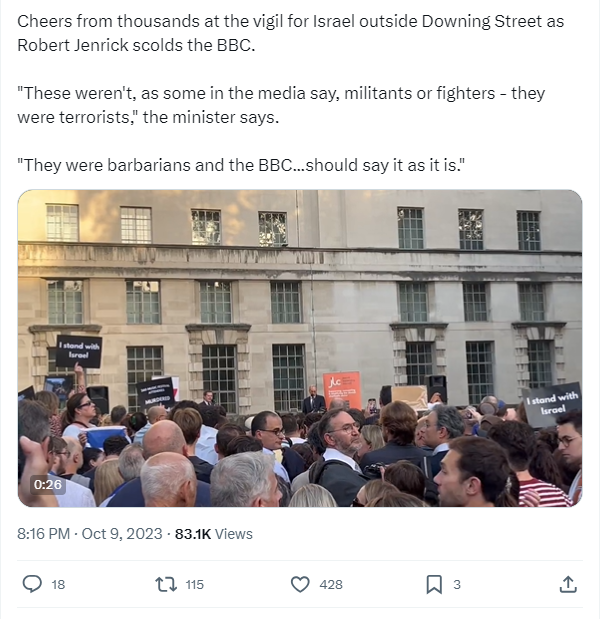Viewport: 609px width, 619px height.
Task: Click the "They were barbarians" quote line
Action: point(240,164)
